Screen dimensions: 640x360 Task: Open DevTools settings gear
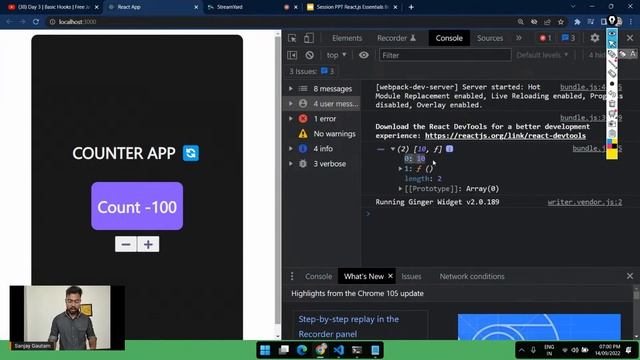[595, 38]
